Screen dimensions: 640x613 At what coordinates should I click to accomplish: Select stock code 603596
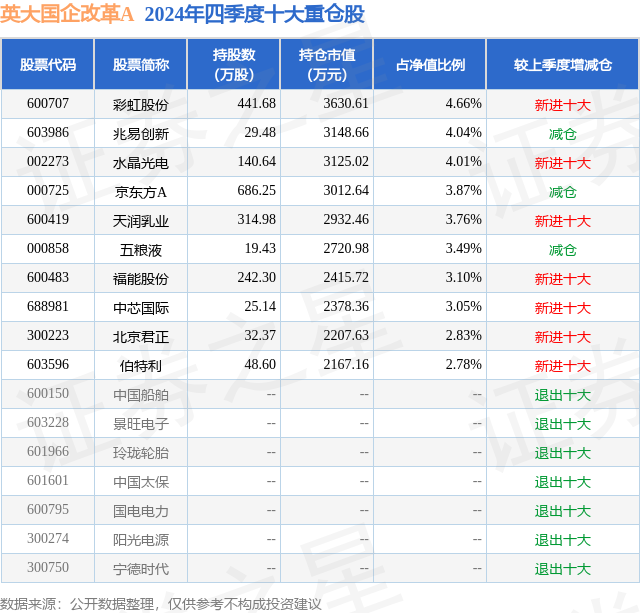(48, 364)
